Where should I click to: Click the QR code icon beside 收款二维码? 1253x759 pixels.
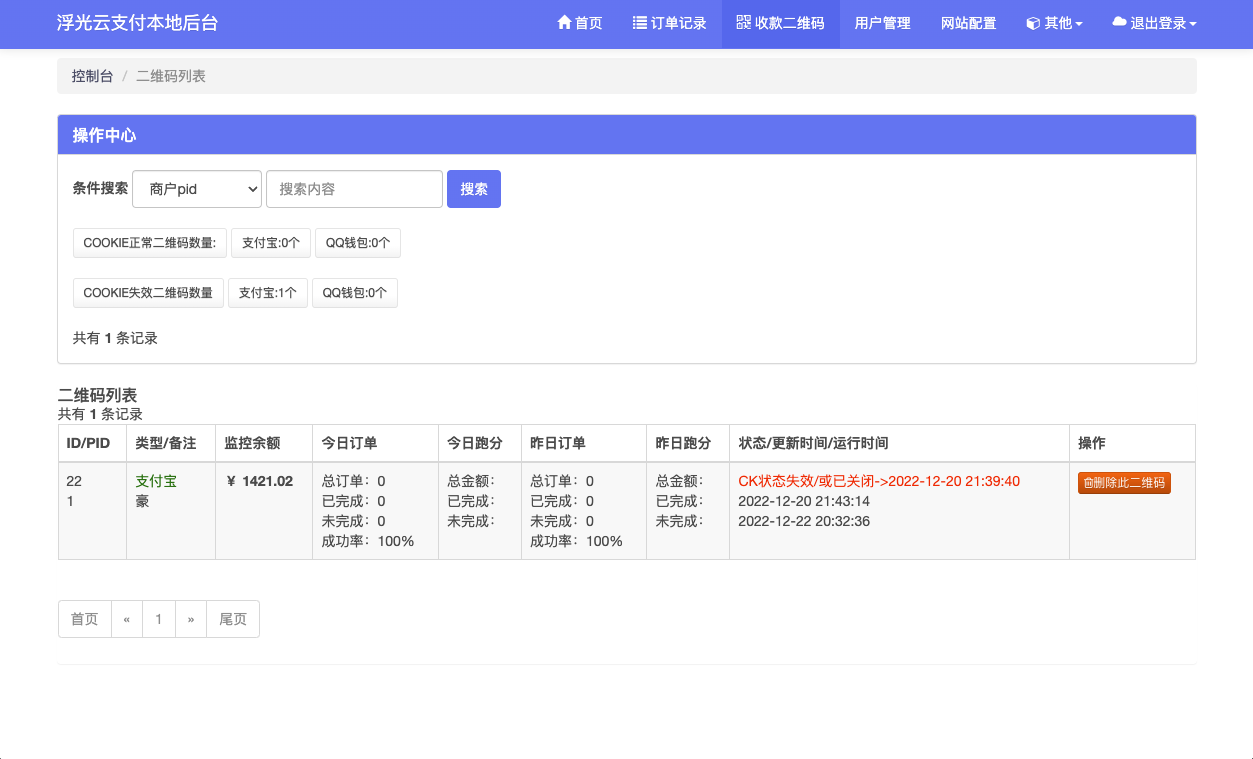click(x=742, y=23)
